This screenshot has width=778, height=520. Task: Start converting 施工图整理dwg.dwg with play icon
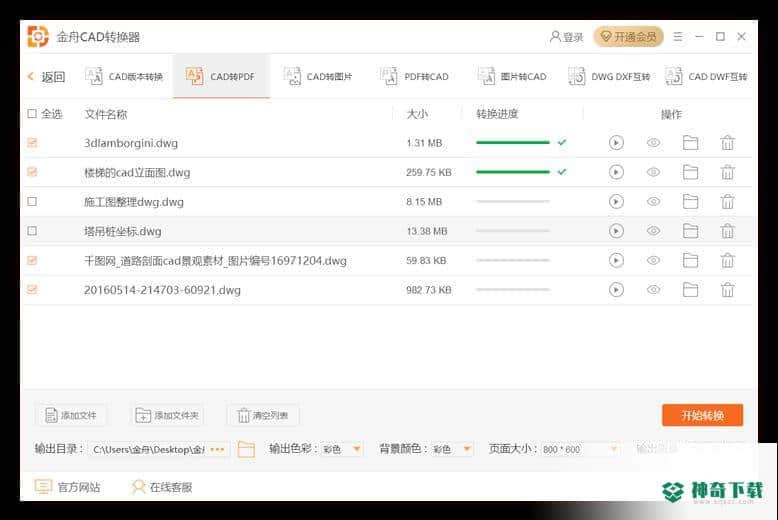point(616,201)
